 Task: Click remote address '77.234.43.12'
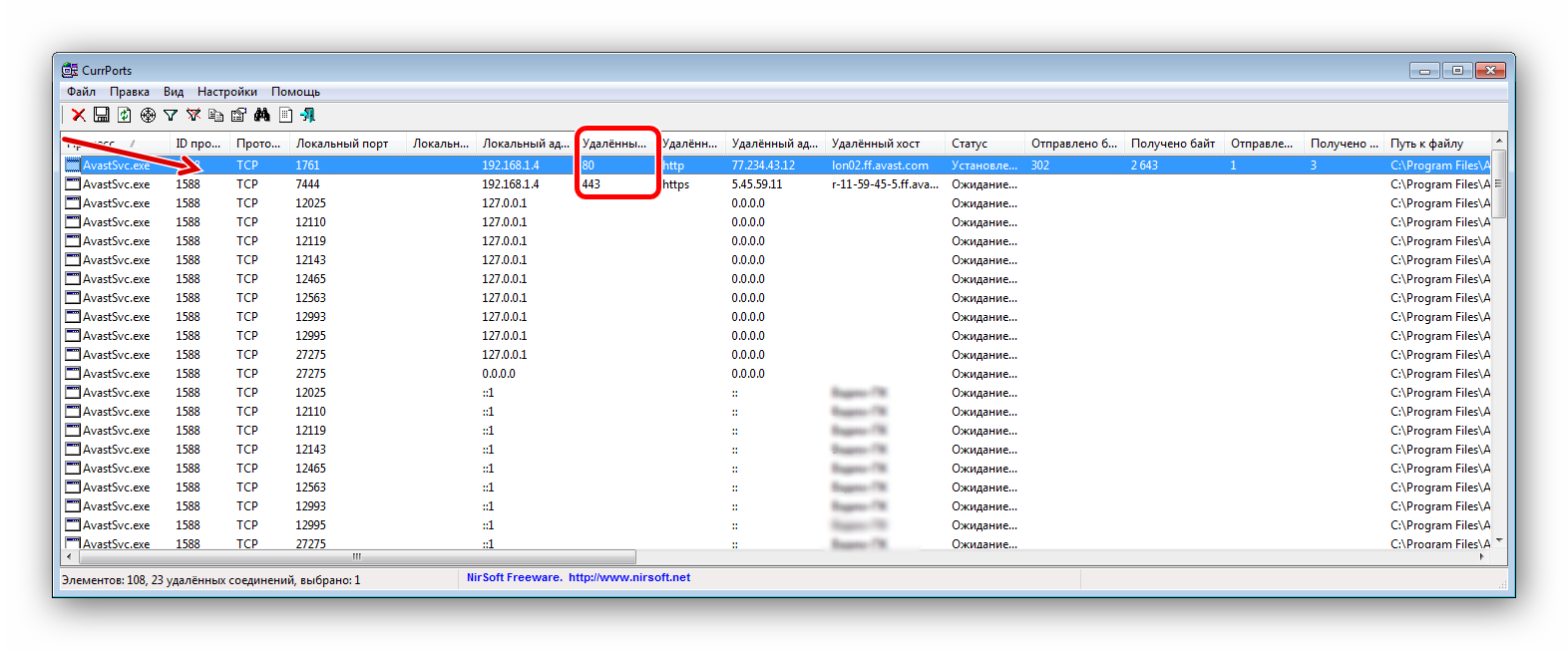tap(763, 165)
